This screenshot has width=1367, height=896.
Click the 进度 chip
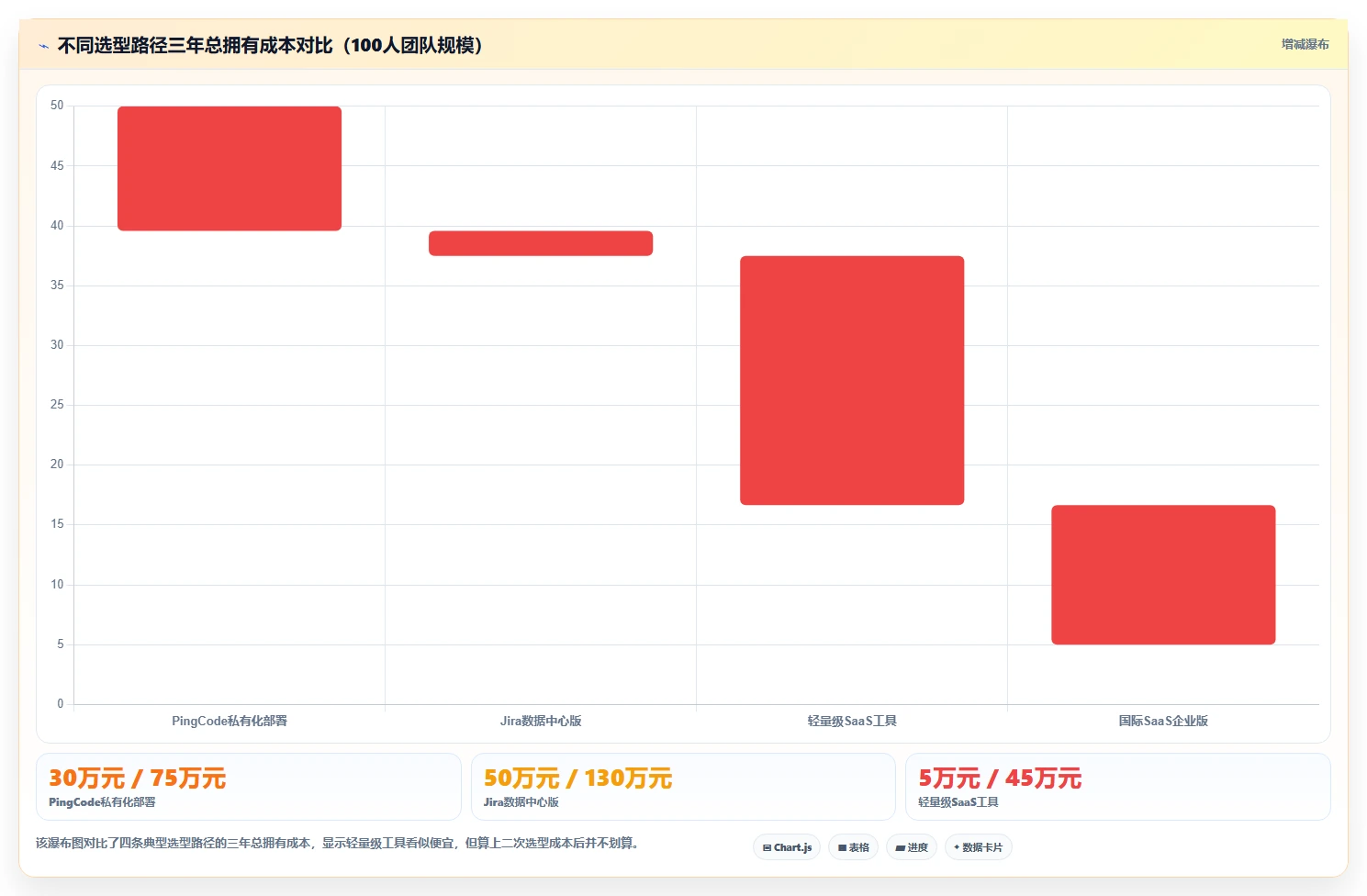point(912,847)
